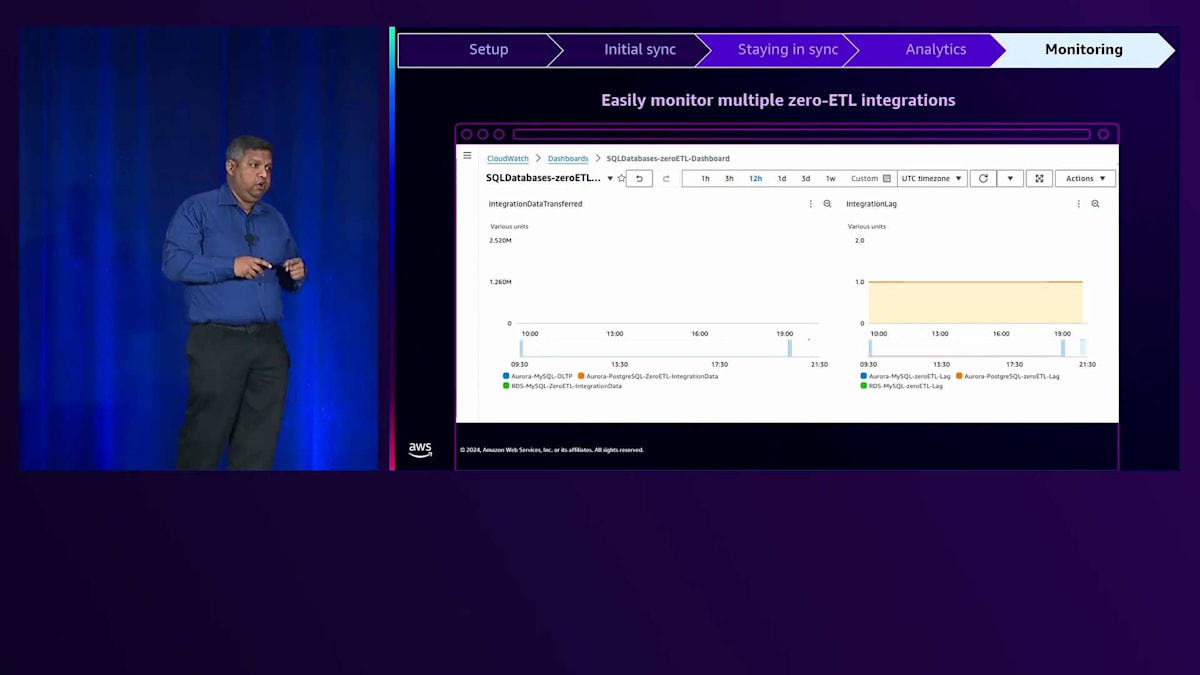Click the Aurora-MySQL-zeroETL-Lag legend entry
Image resolution: width=1200 pixels, height=675 pixels.
pos(905,376)
